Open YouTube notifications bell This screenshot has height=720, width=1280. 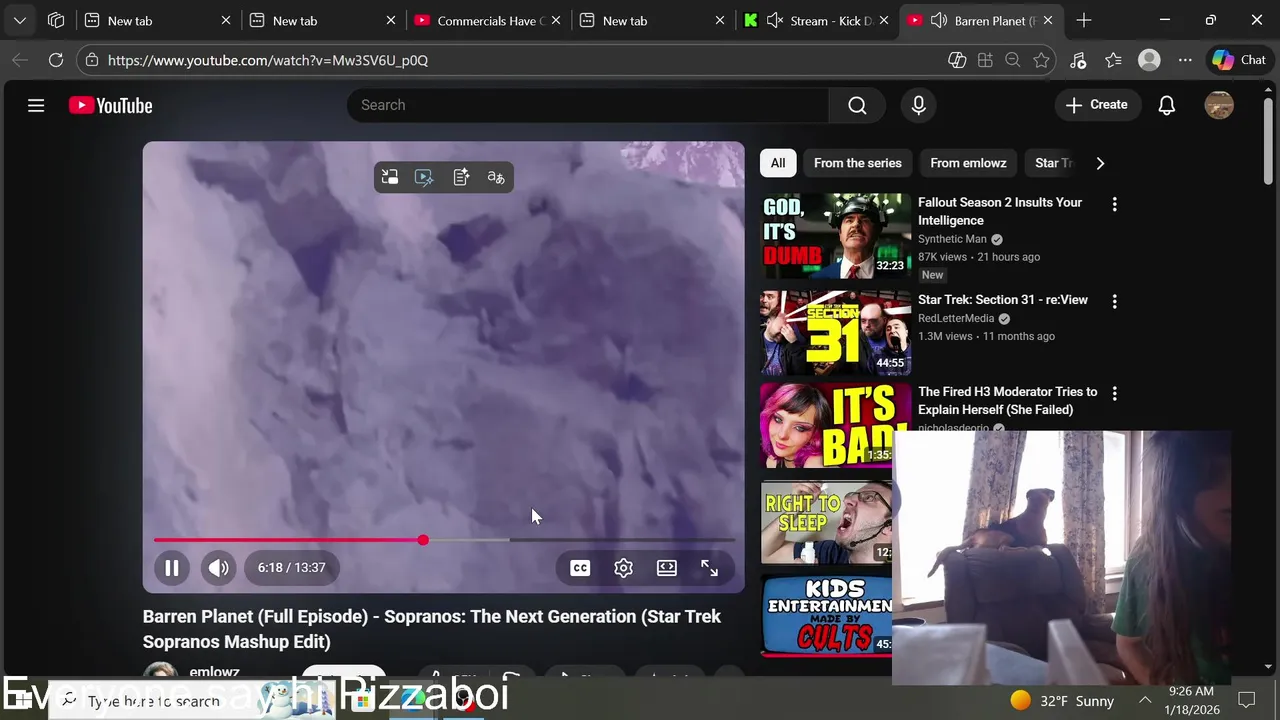click(x=1166, y=105)
